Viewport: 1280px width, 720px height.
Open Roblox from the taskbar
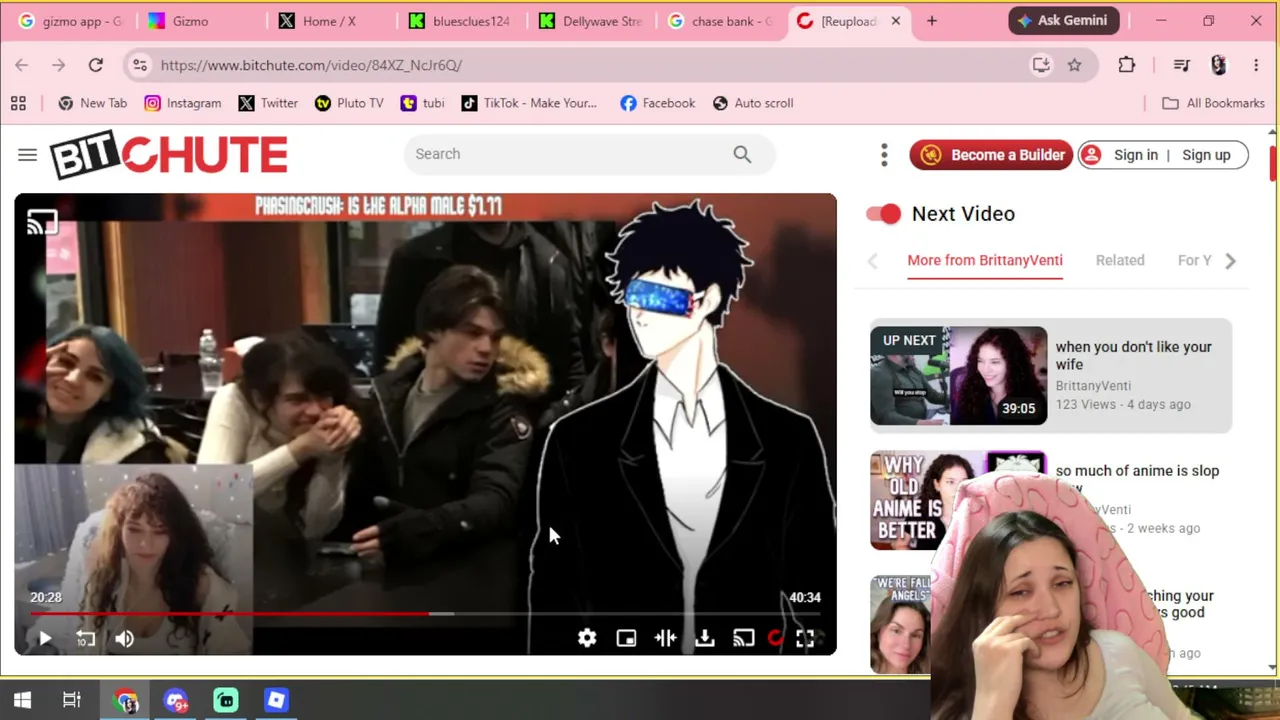click(276, 700)
